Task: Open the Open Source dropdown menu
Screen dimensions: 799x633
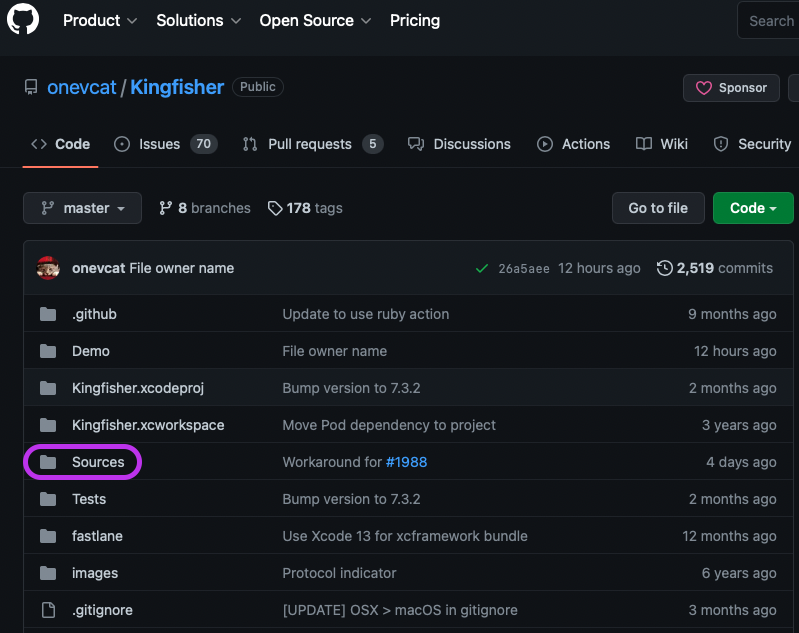Action: click(x=315, y=20)
